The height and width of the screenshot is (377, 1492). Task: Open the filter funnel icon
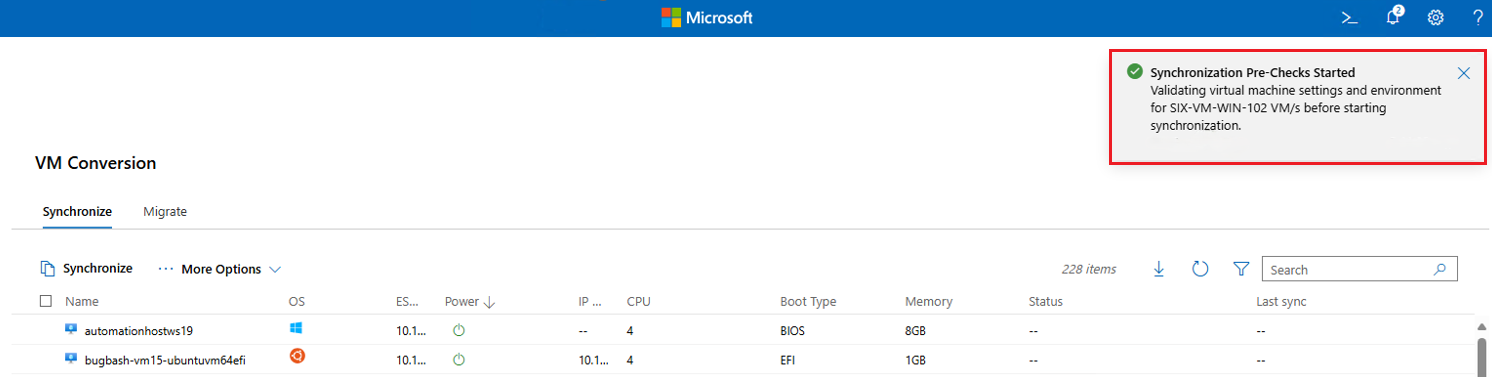pos(1241,269)
